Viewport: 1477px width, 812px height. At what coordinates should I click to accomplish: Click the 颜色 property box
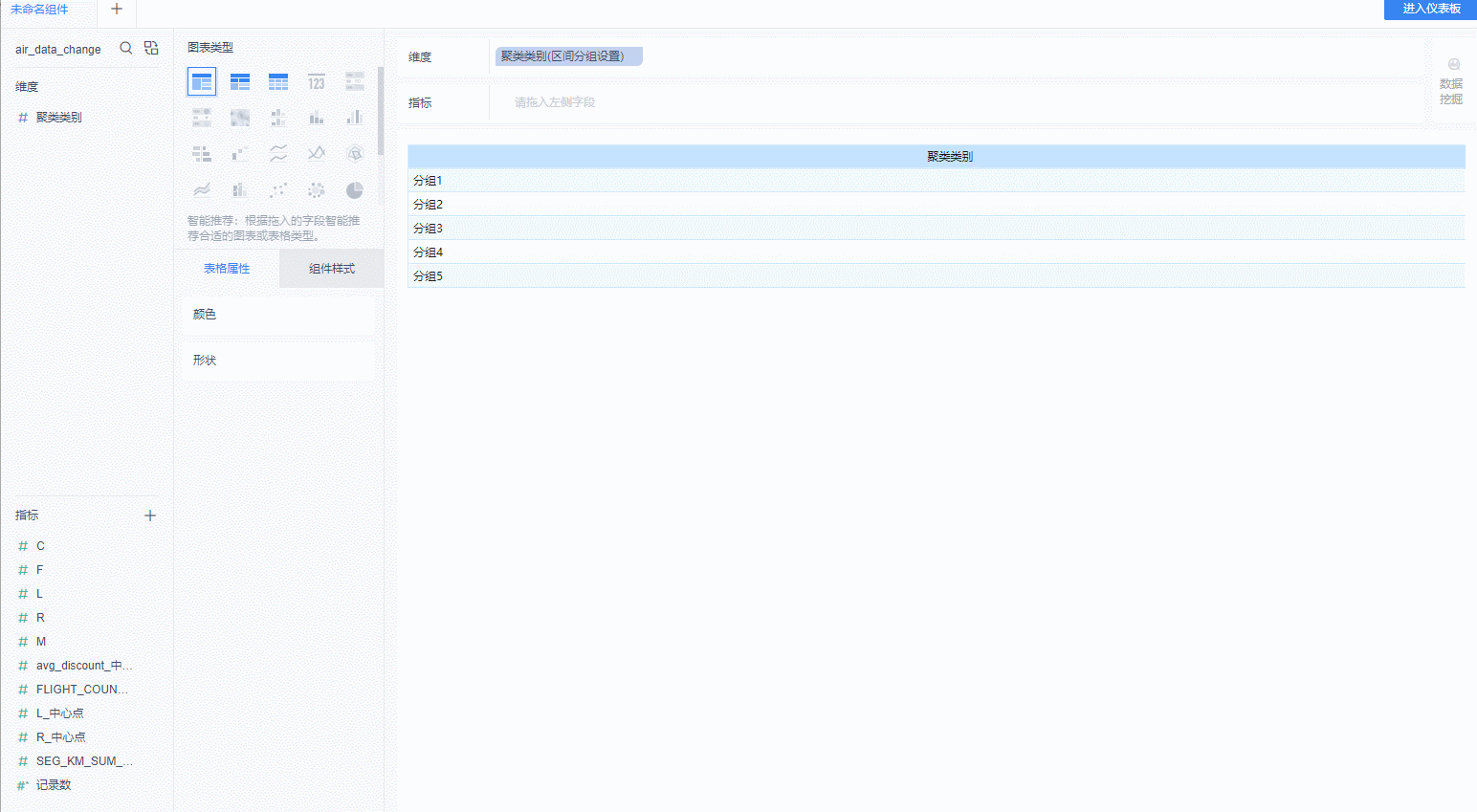click(278, 315)
